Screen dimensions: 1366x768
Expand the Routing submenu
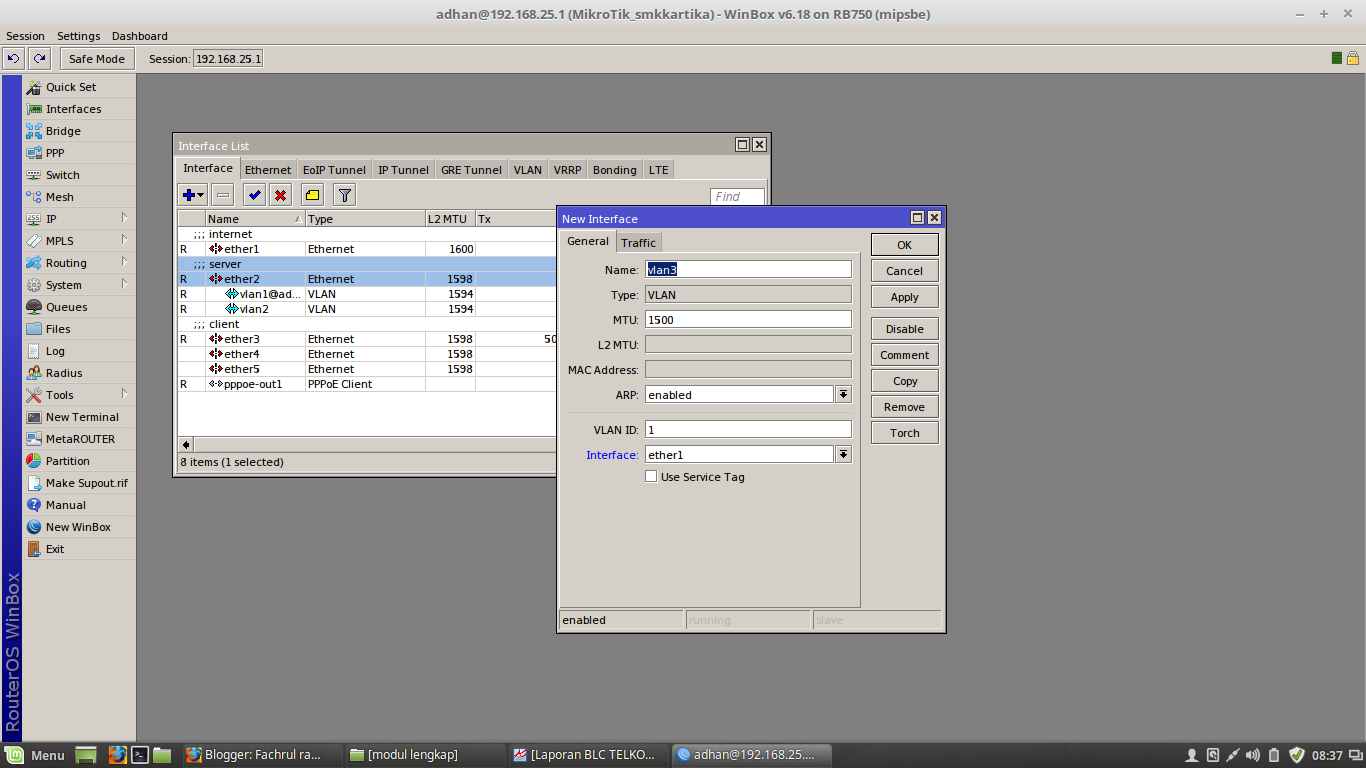[x=79, y=263]
